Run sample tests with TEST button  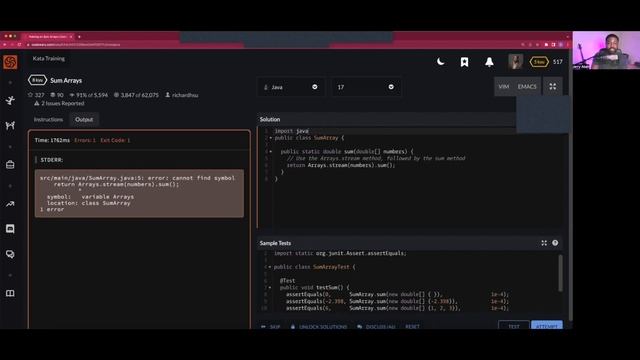click(x=514, y=326)
